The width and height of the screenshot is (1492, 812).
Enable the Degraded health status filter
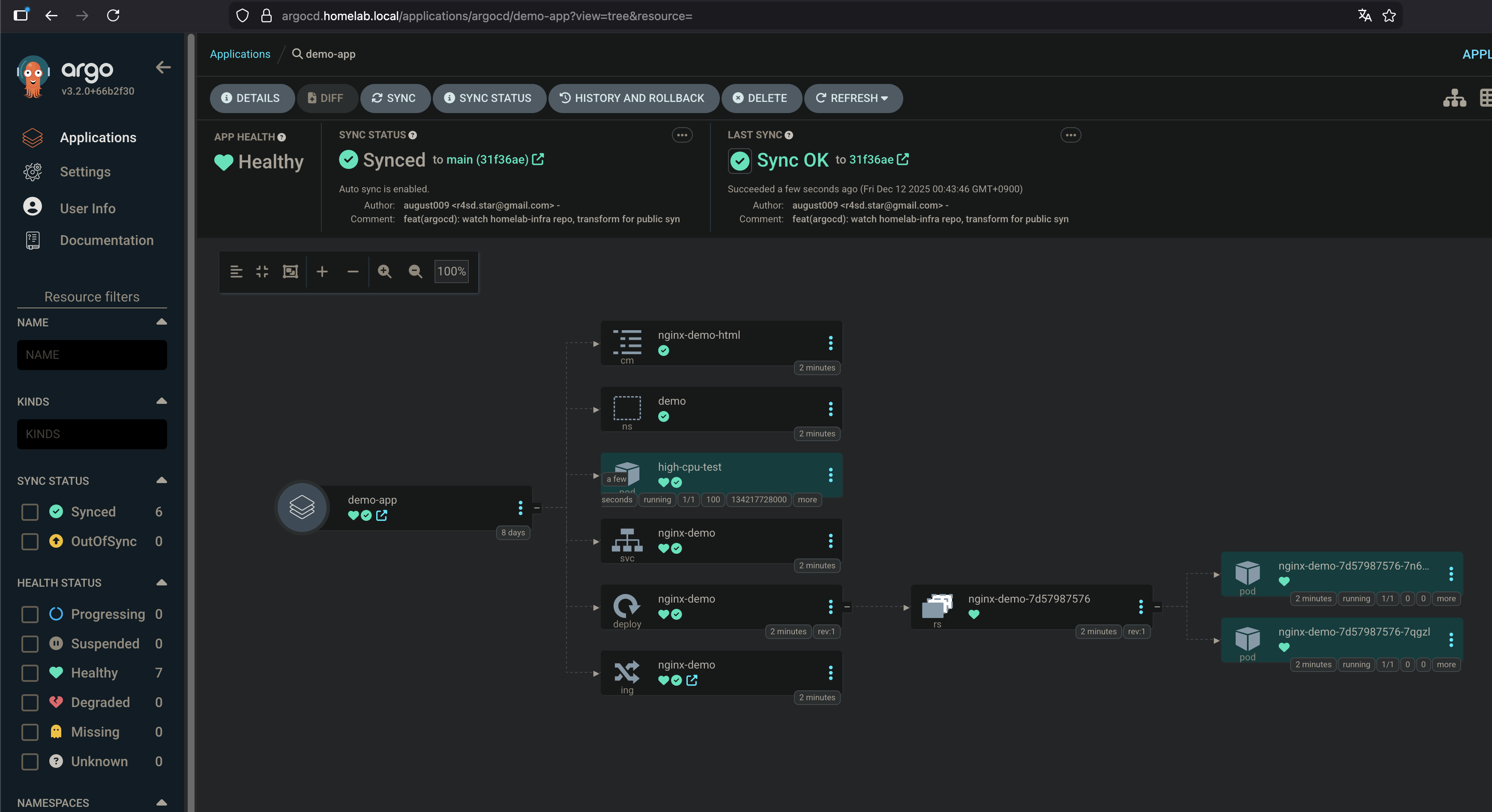pos(30,703)
